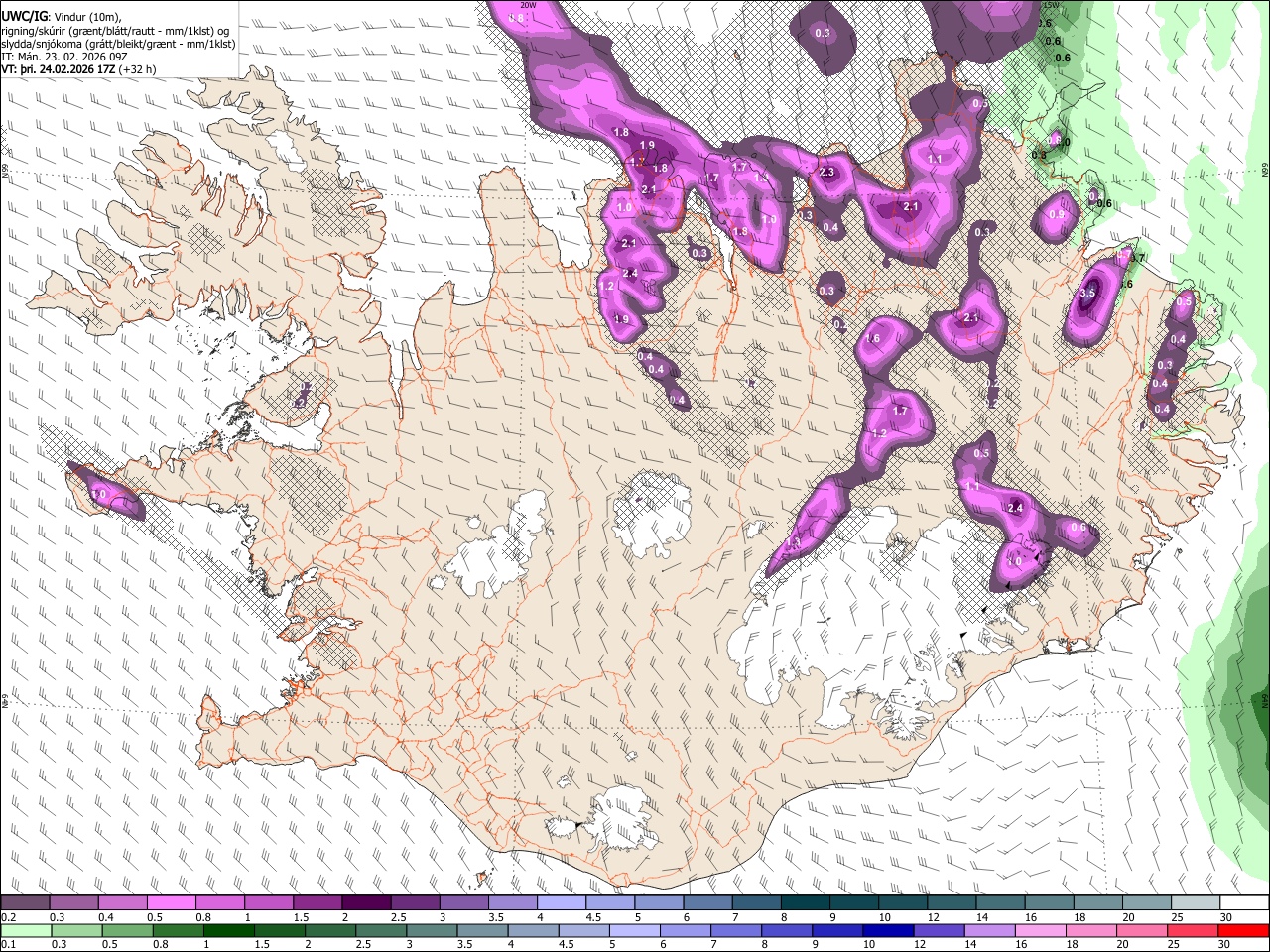
Task: Pick the snow legend swatch between 25 and 30
Action: click(1196, 902)
